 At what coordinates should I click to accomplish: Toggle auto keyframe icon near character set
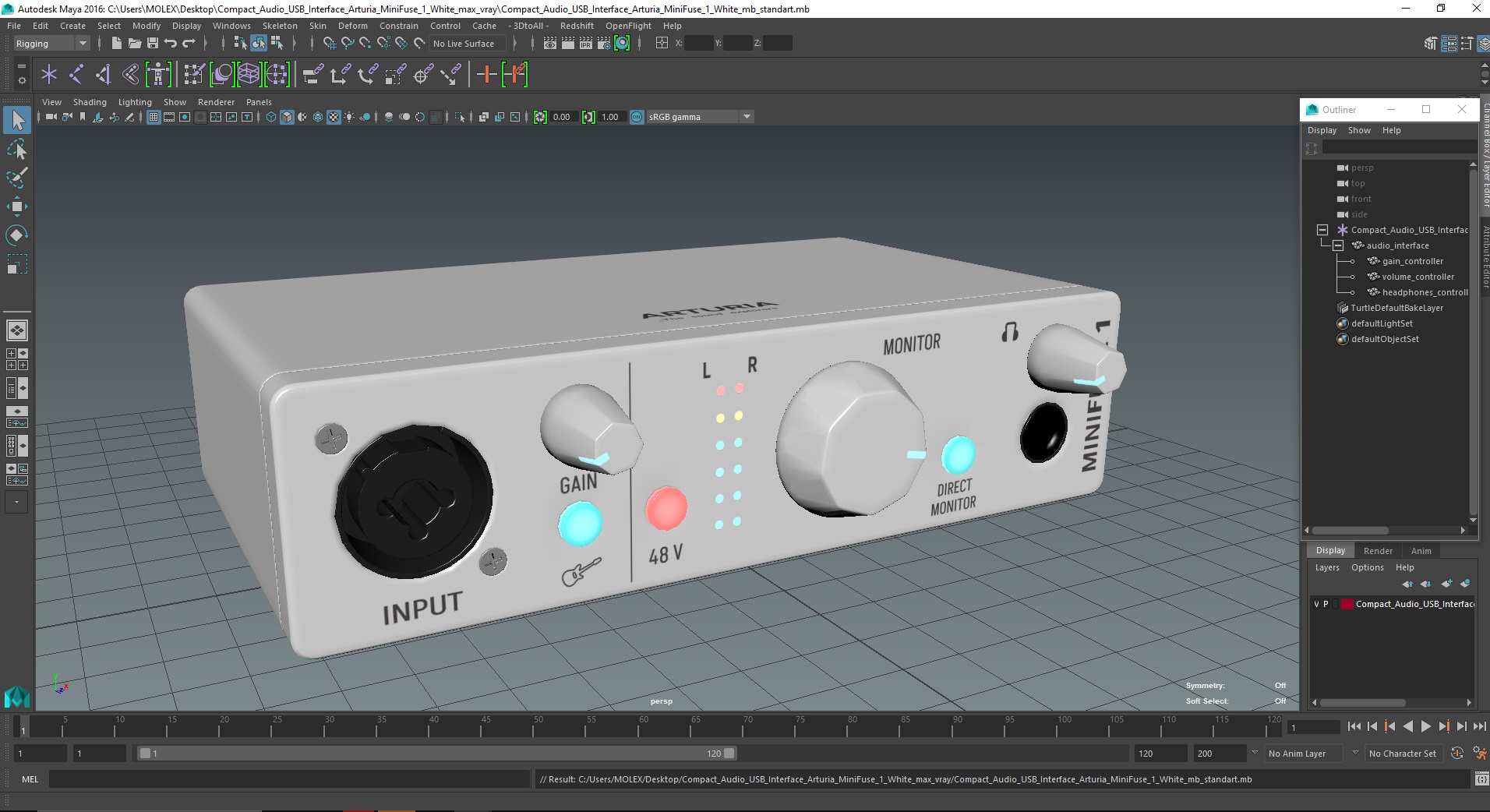[1457, 754]
